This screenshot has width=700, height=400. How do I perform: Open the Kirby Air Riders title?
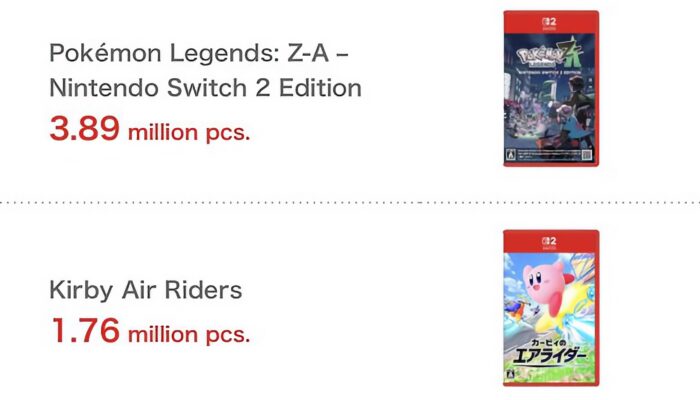[146, 291]
